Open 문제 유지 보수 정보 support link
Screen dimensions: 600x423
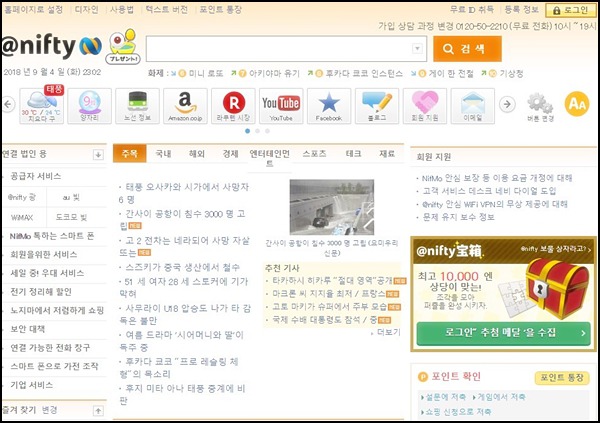click(458, 217)
